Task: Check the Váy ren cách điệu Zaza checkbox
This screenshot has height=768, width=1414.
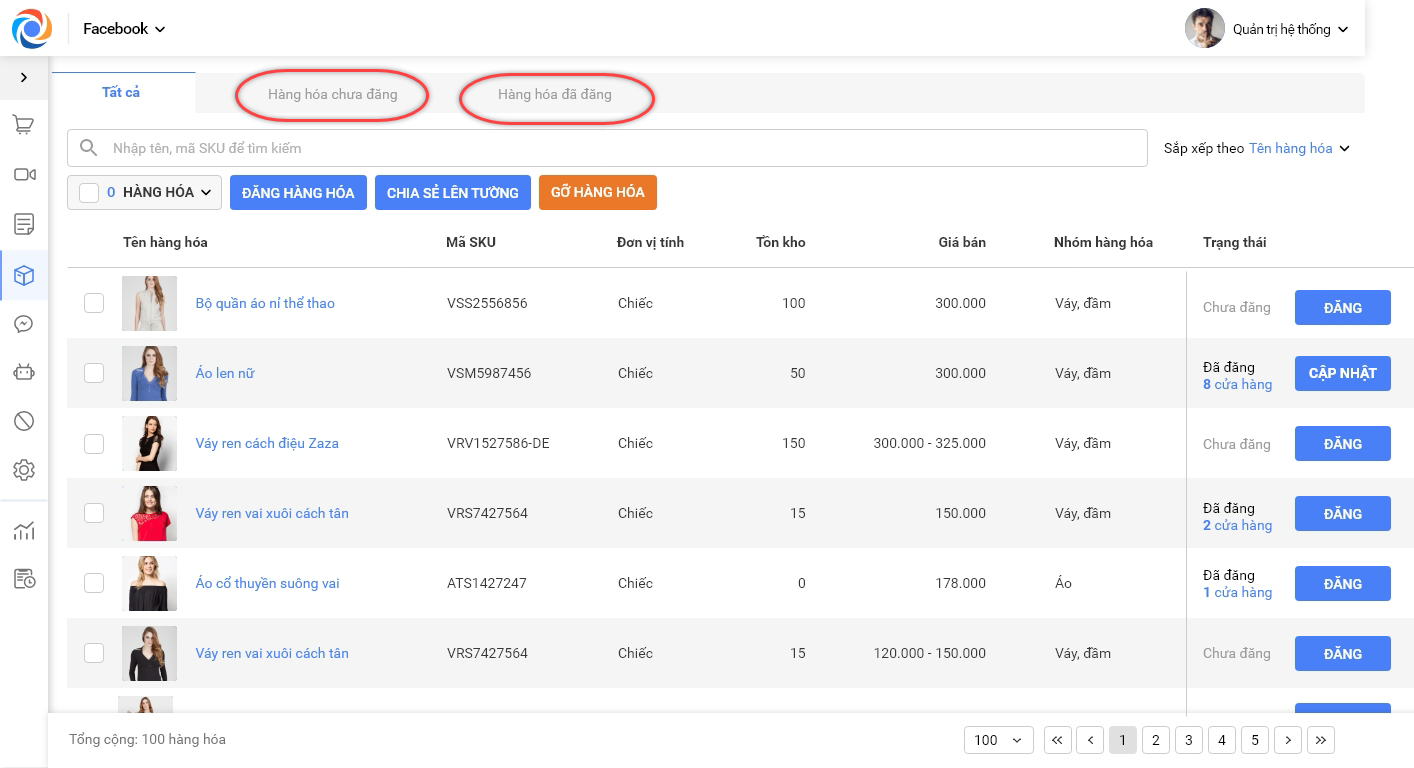Action: [94, 443]
